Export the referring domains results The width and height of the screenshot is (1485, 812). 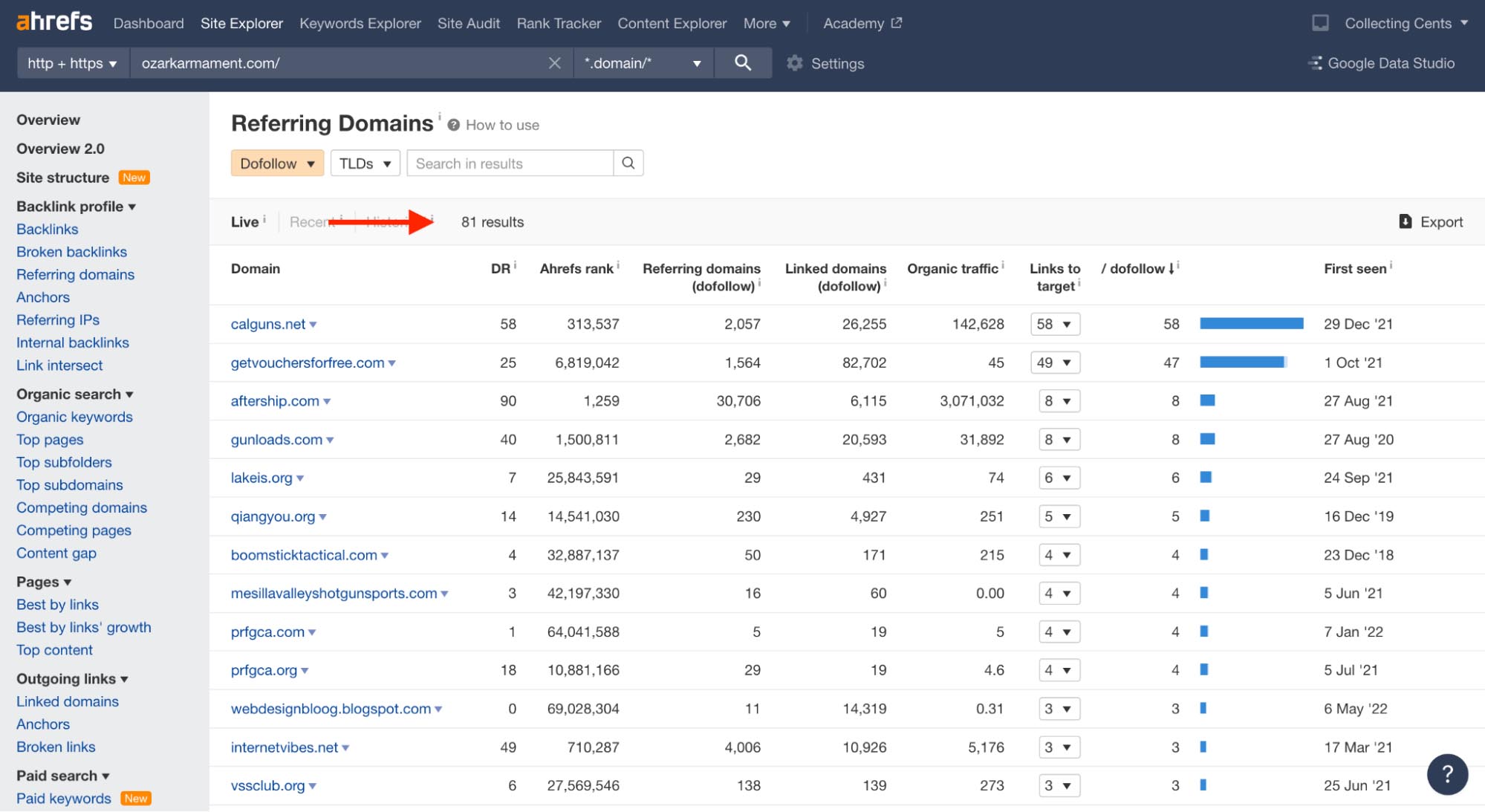[1431, 222]
